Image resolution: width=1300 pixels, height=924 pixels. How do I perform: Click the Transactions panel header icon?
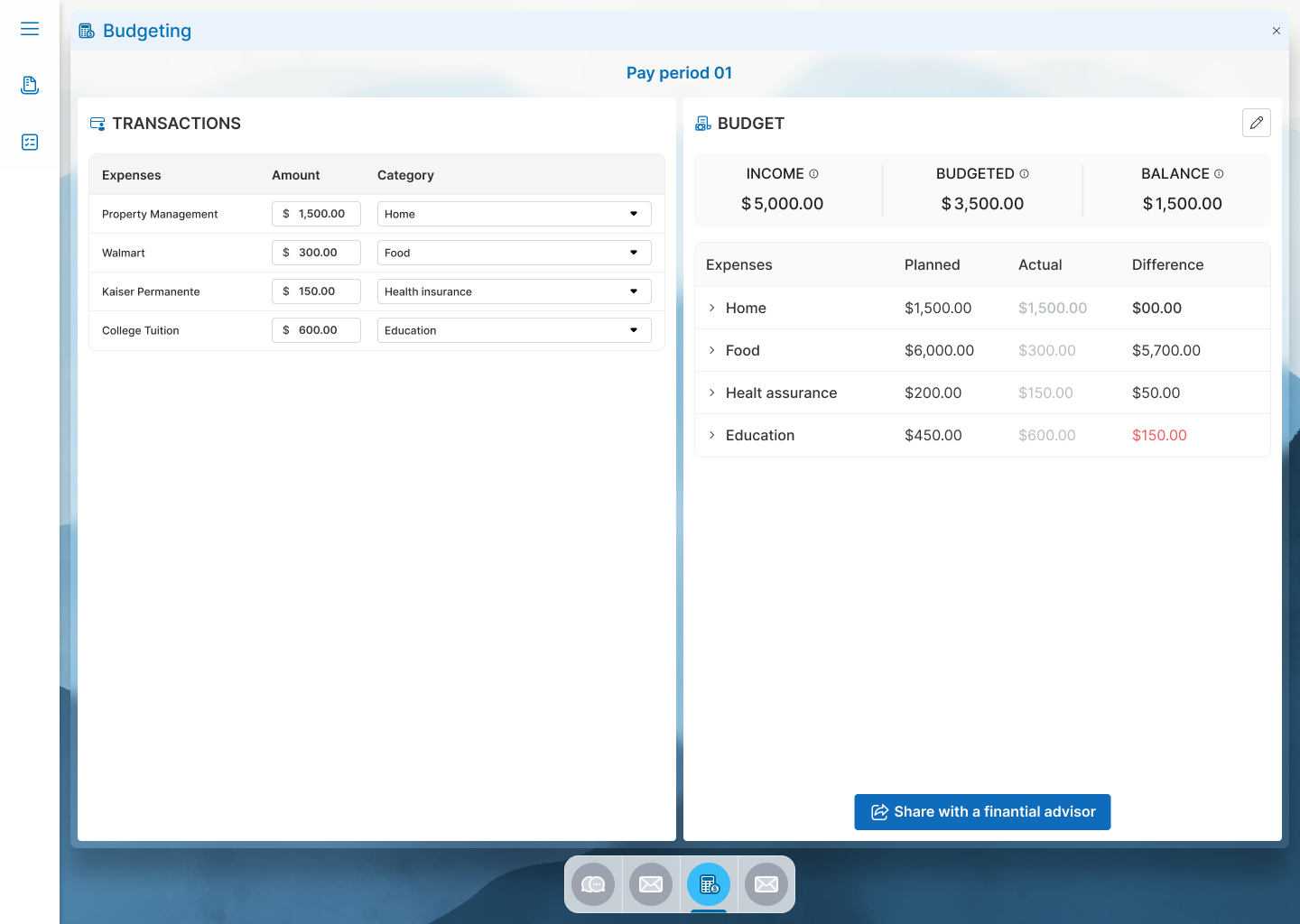pos(97,124)
